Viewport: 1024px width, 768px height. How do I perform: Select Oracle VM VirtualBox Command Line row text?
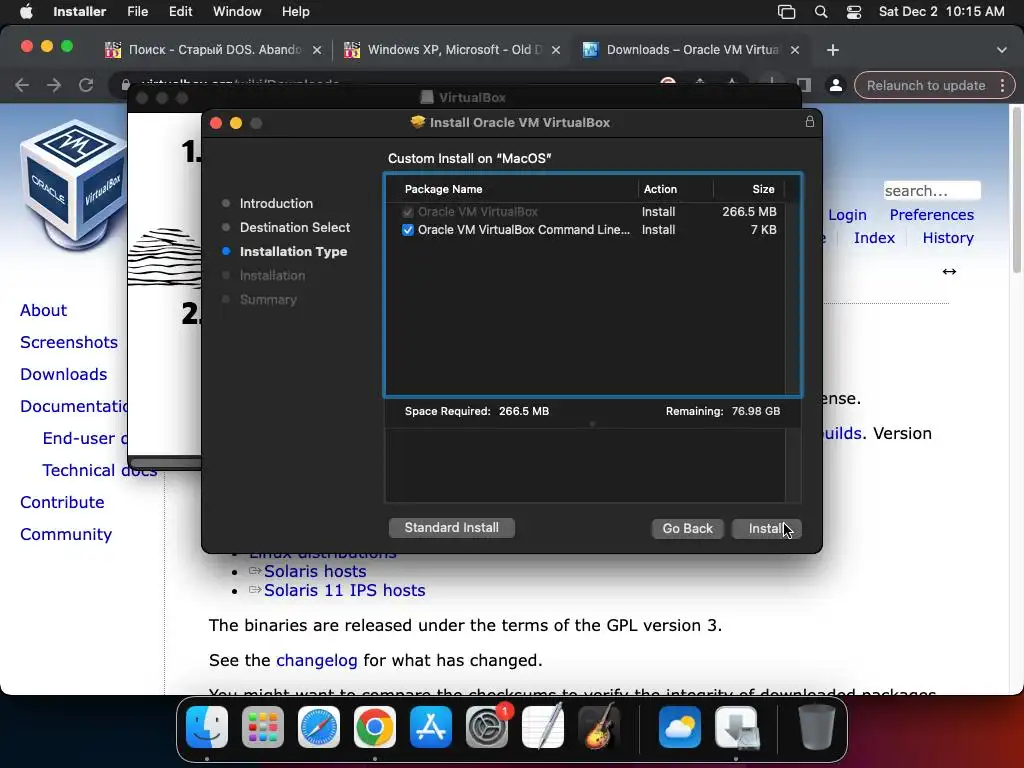pyautogui.click(x=524, y=230)
